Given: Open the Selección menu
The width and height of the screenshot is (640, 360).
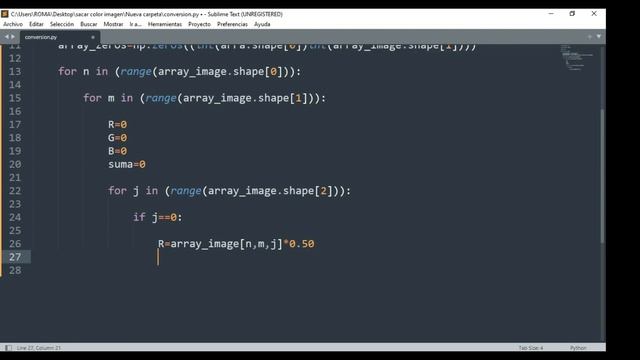Looking at the screenshot, I should (x=62, y=24).
